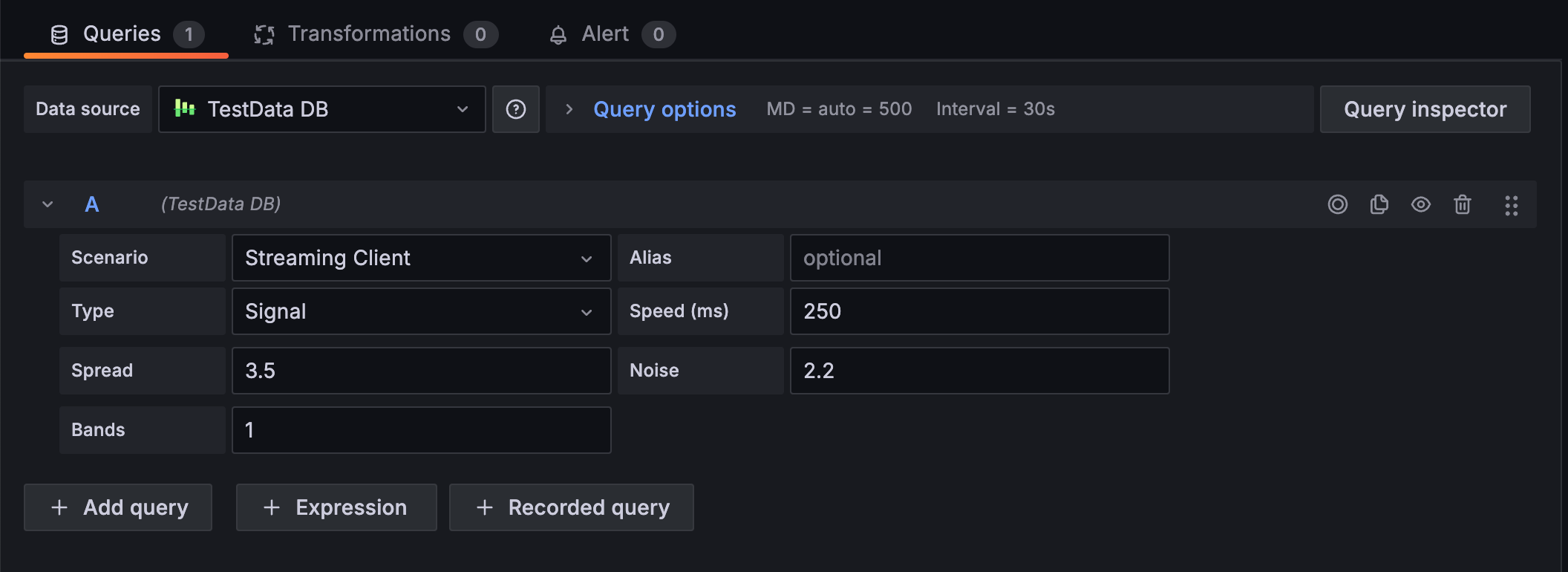Click the Recorded query button

(571, 507)
